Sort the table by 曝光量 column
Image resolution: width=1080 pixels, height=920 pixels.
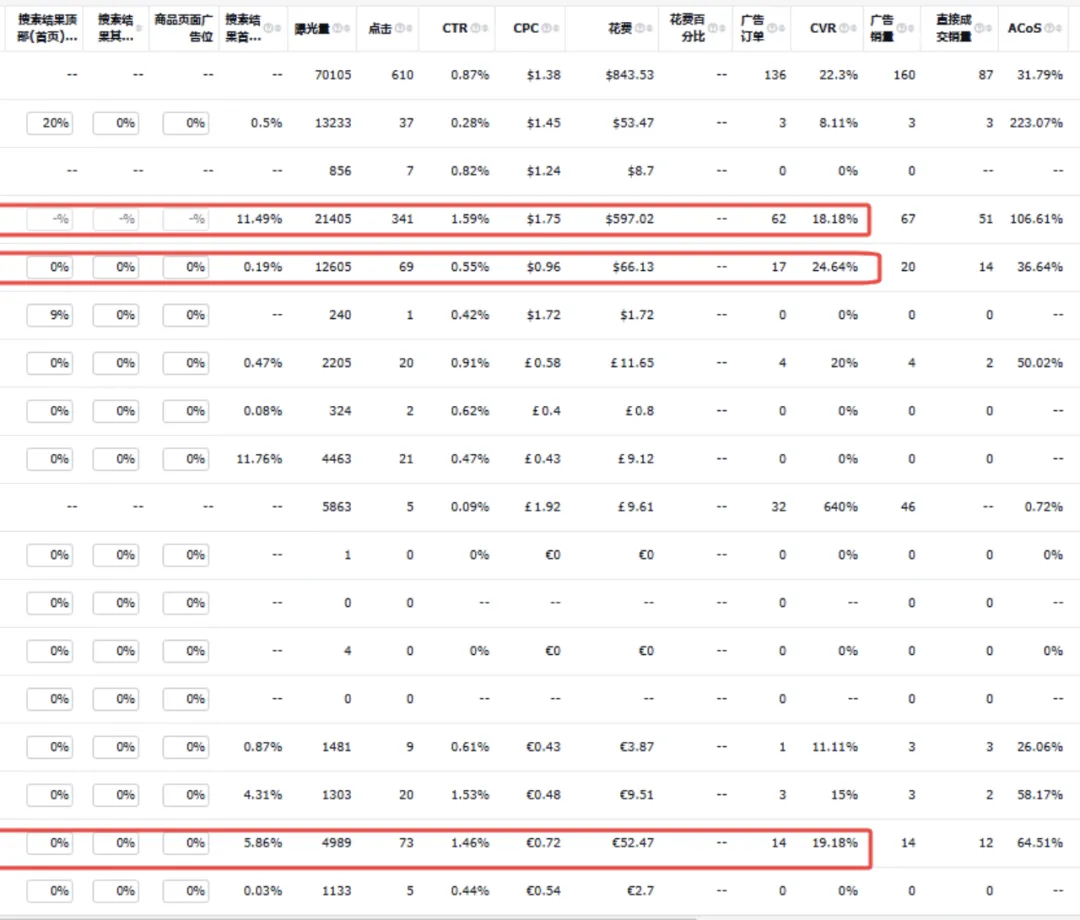click(346, 28)
